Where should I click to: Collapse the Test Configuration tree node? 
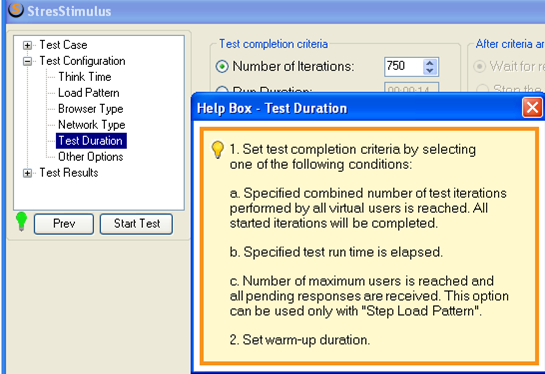click(27, 62)
